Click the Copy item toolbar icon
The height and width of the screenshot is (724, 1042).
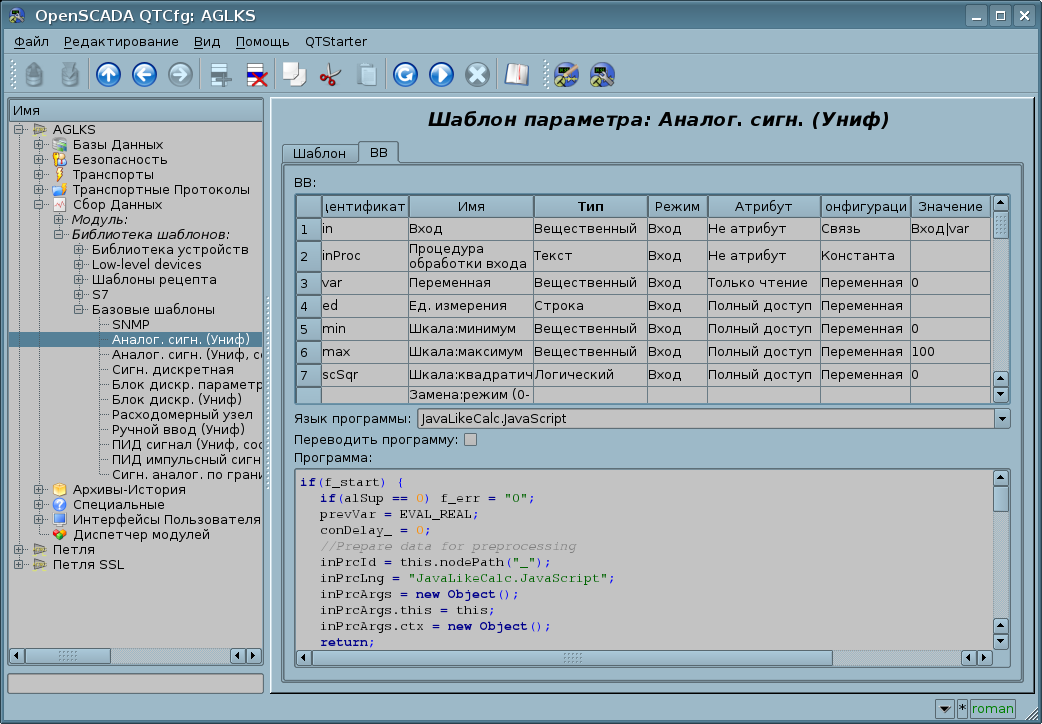click(293, 75)
